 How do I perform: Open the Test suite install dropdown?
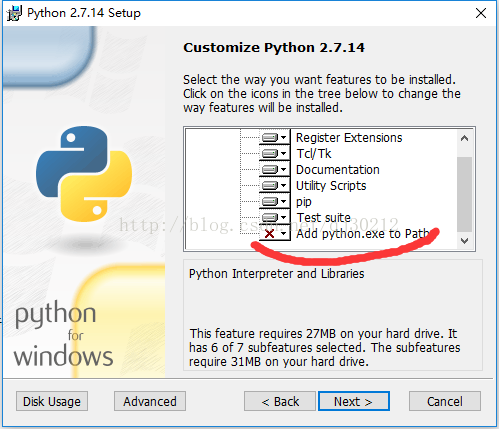(275, 217)
